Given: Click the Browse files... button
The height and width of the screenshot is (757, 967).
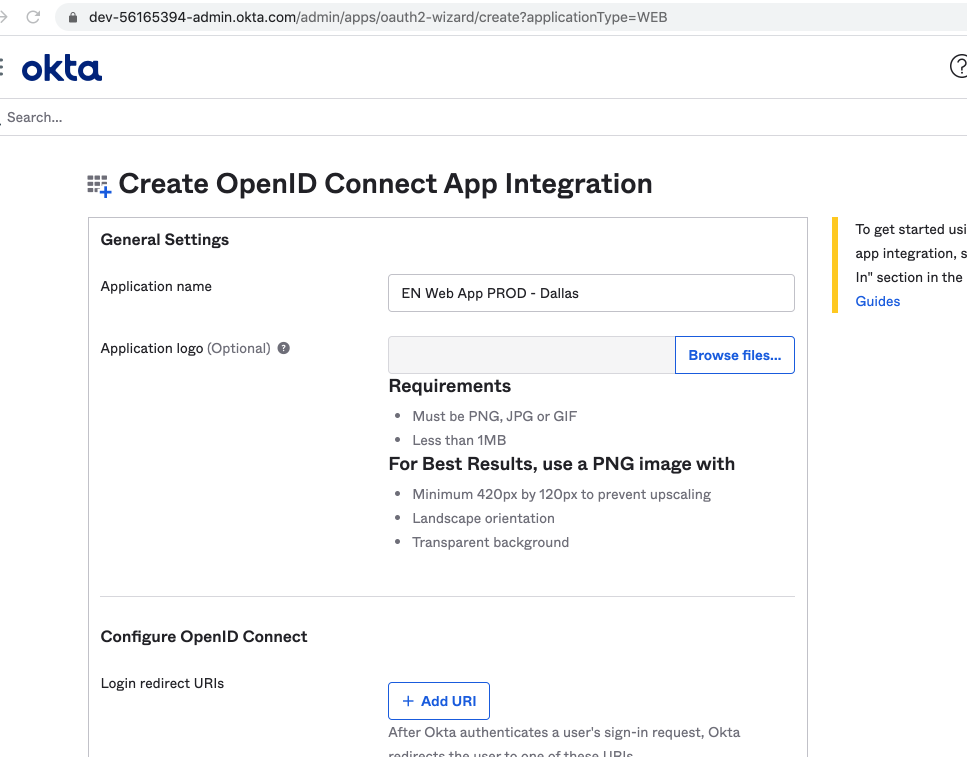Looking at the screenshot, I should 734,355.
